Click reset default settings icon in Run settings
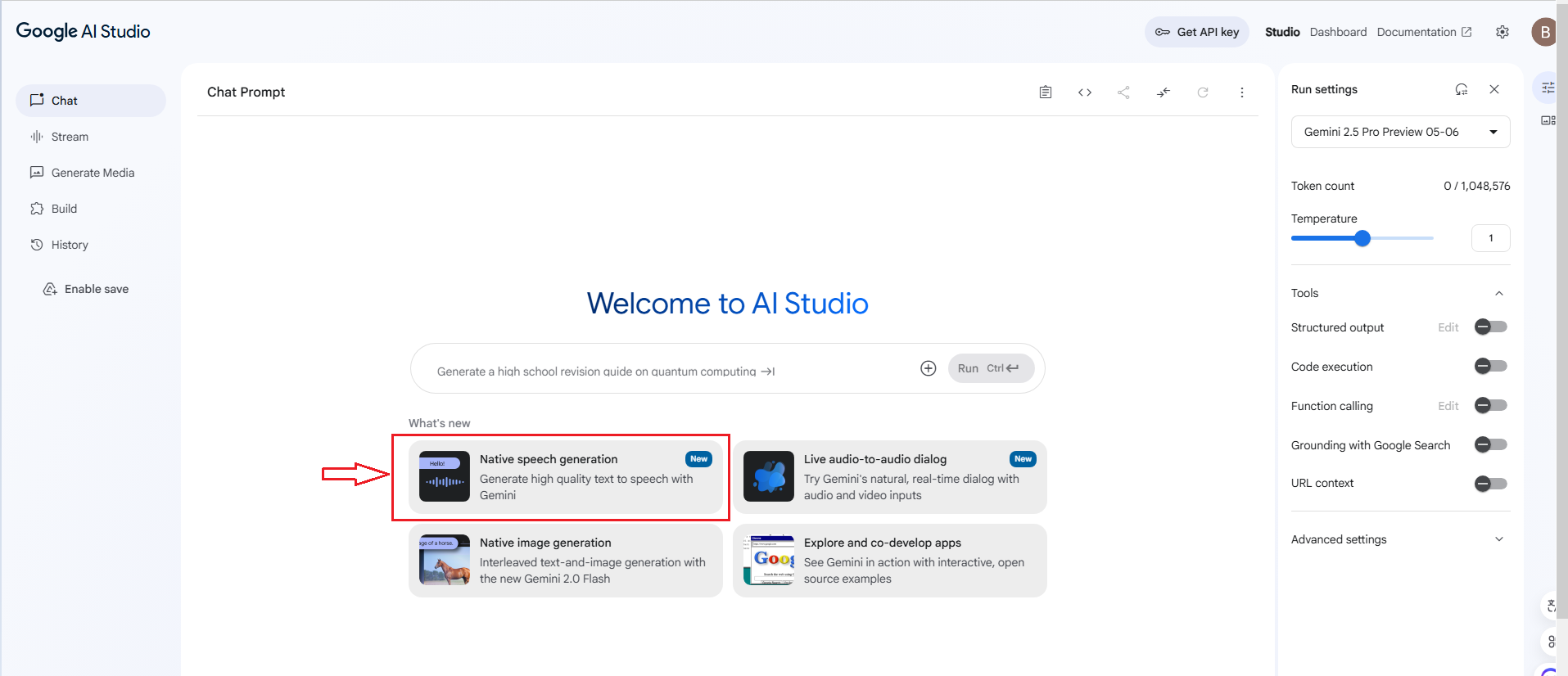This screenshot has height=676, width=1568. coord(1462,89)
